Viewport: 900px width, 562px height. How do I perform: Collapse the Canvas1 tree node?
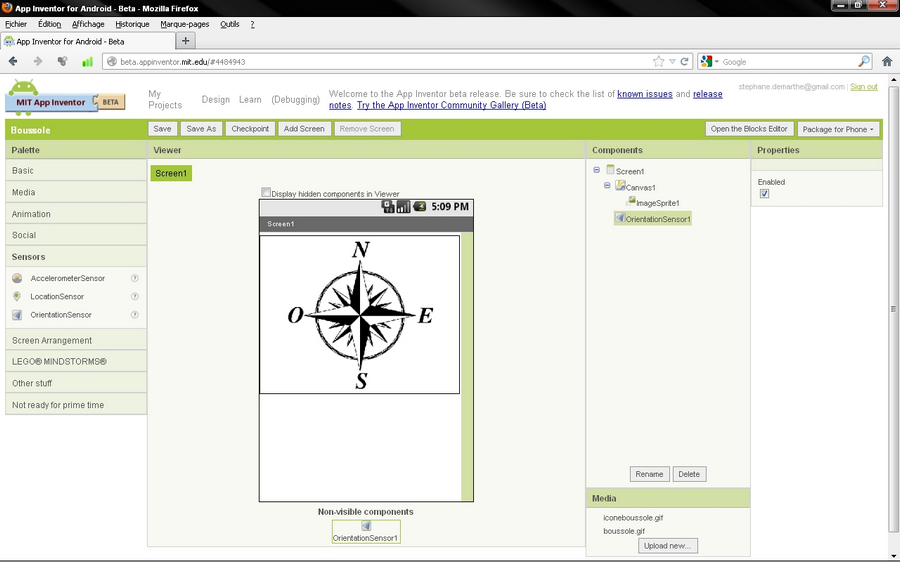[x=607, y=185]
